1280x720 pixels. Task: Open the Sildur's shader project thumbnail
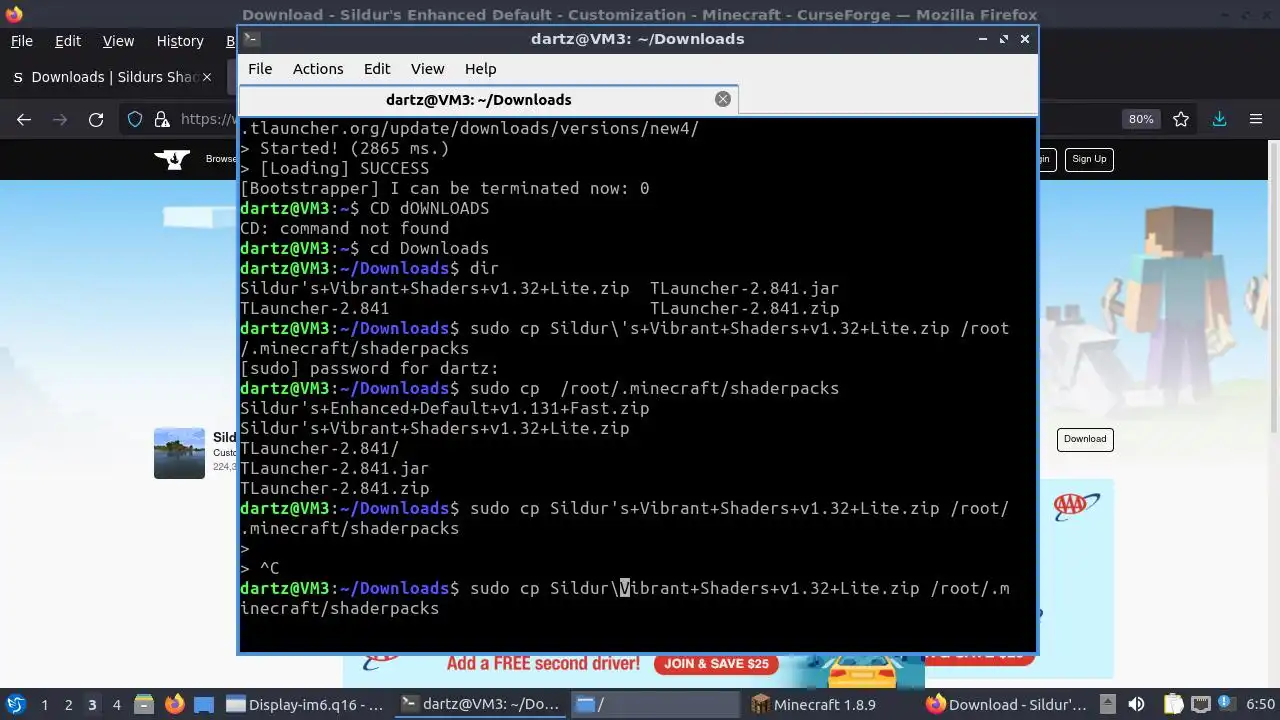[179, 453]
